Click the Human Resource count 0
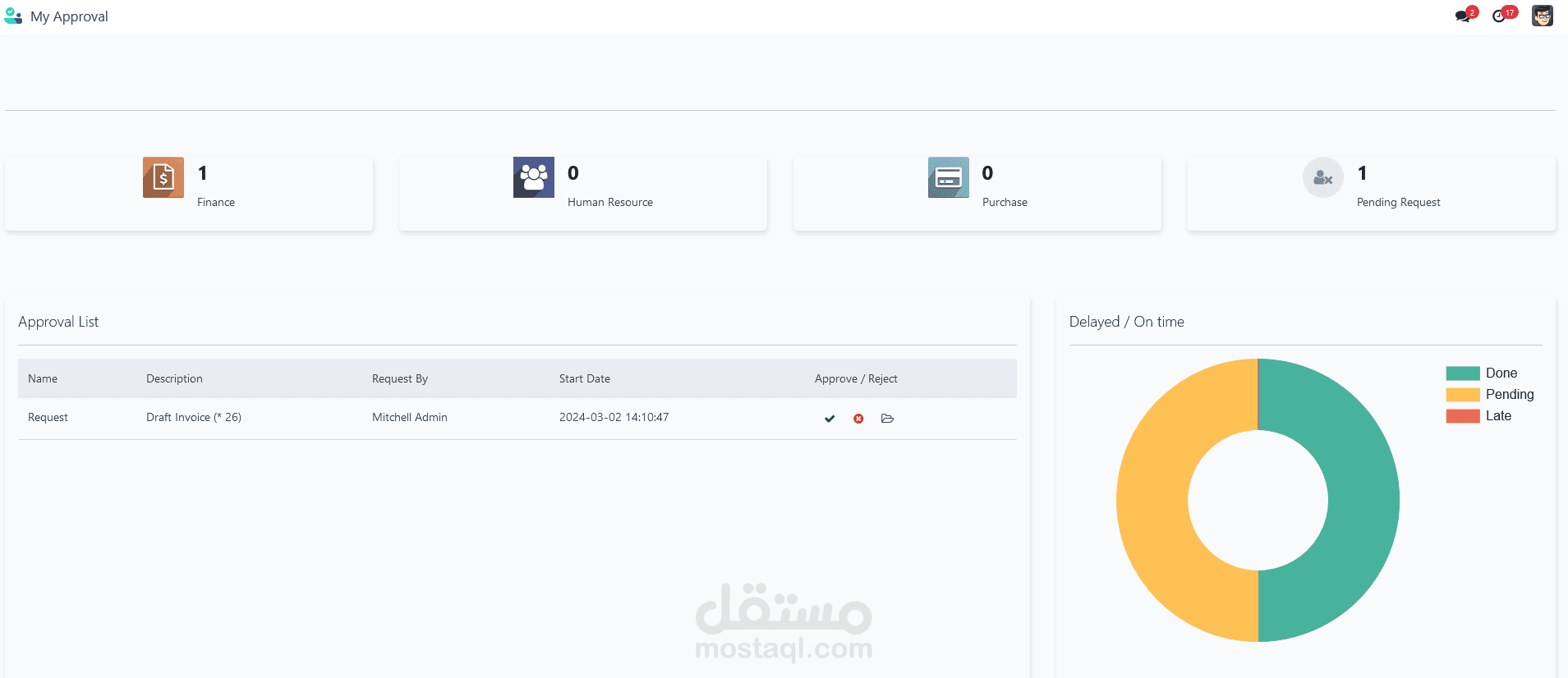 tap(573, 173)
